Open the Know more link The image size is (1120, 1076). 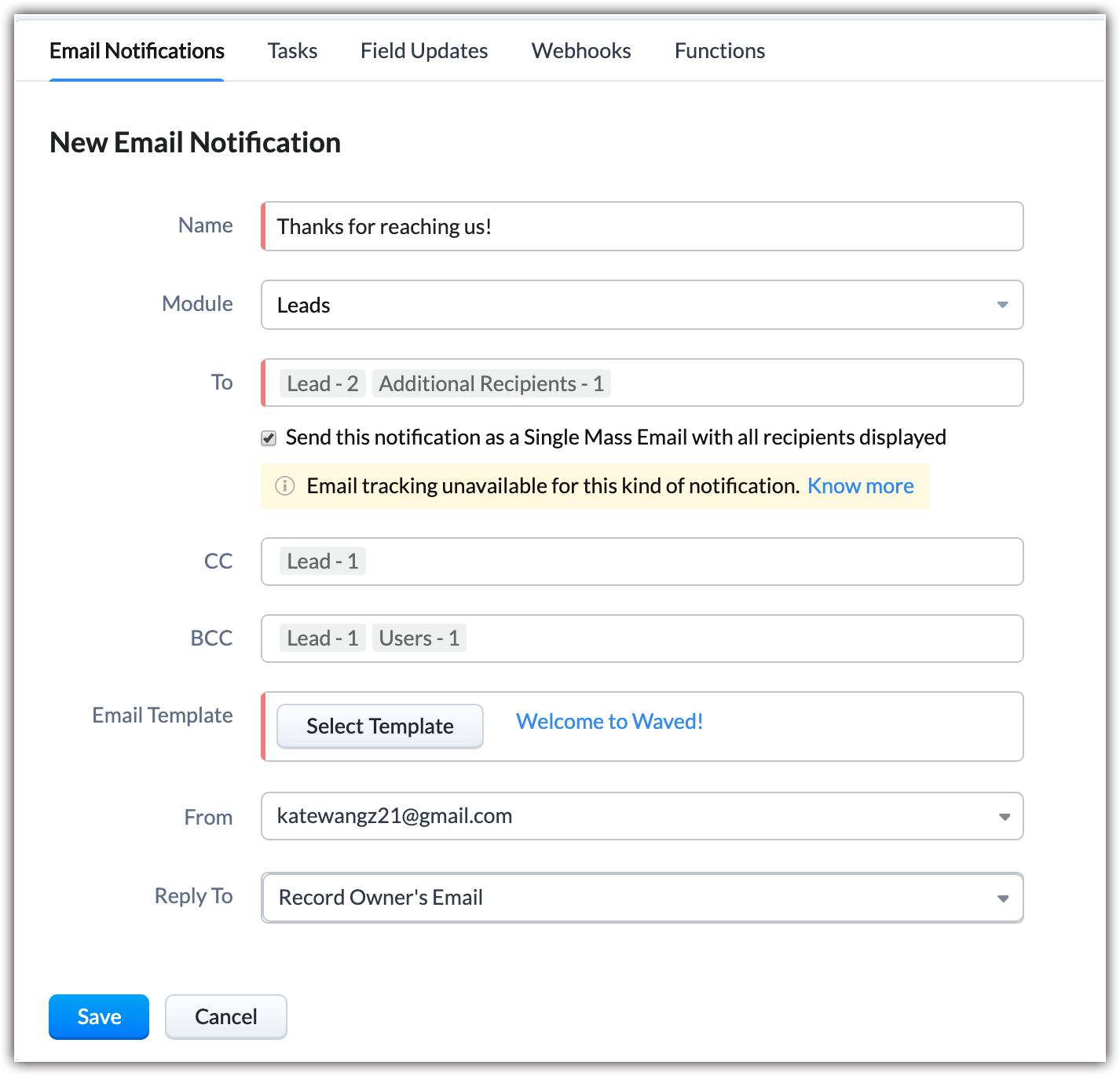coord(860,486)
